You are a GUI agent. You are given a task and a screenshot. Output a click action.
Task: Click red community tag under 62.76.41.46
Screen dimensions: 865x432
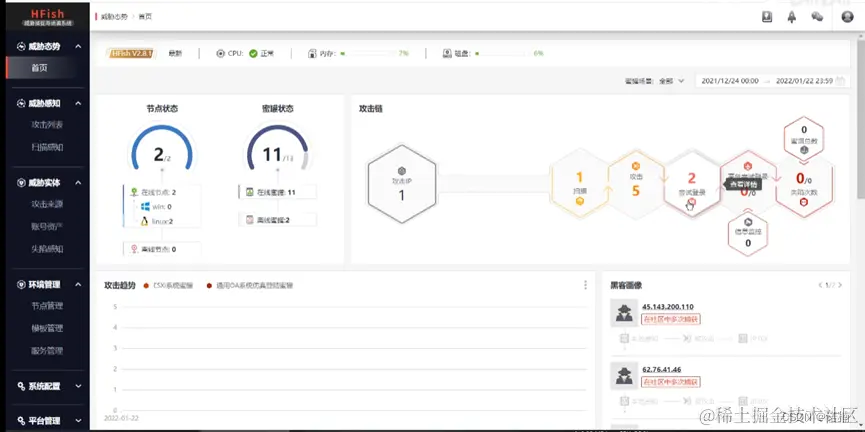coord(671,382)
